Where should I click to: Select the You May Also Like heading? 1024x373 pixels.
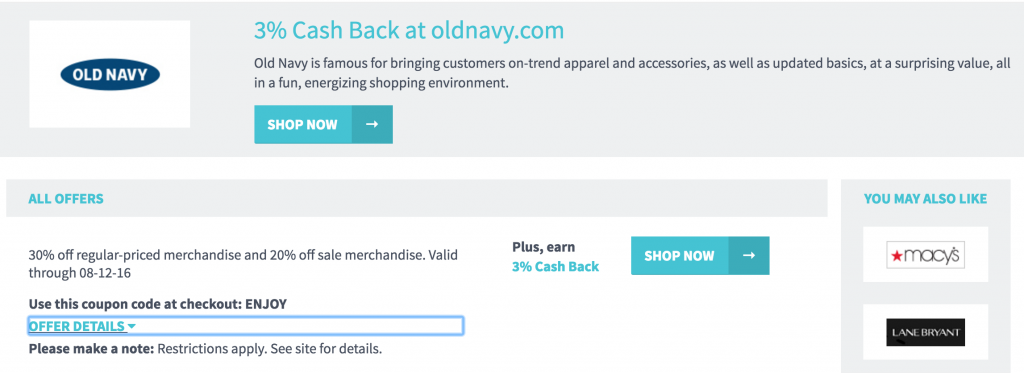(x=925, y=199)
